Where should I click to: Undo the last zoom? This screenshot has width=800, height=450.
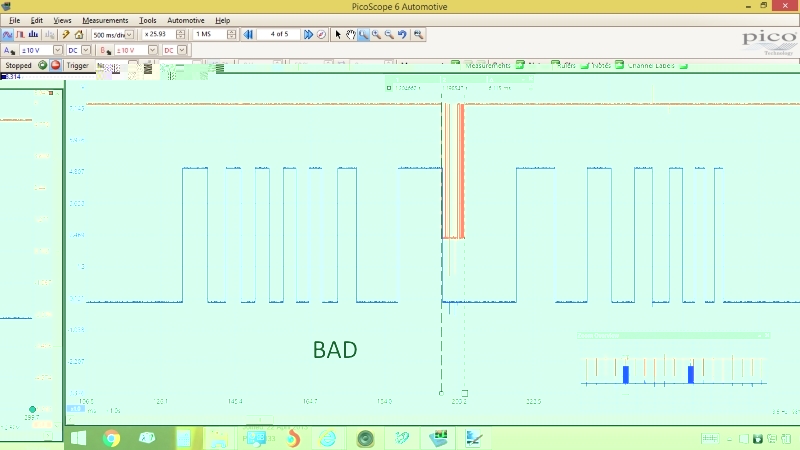click(402, 34)
